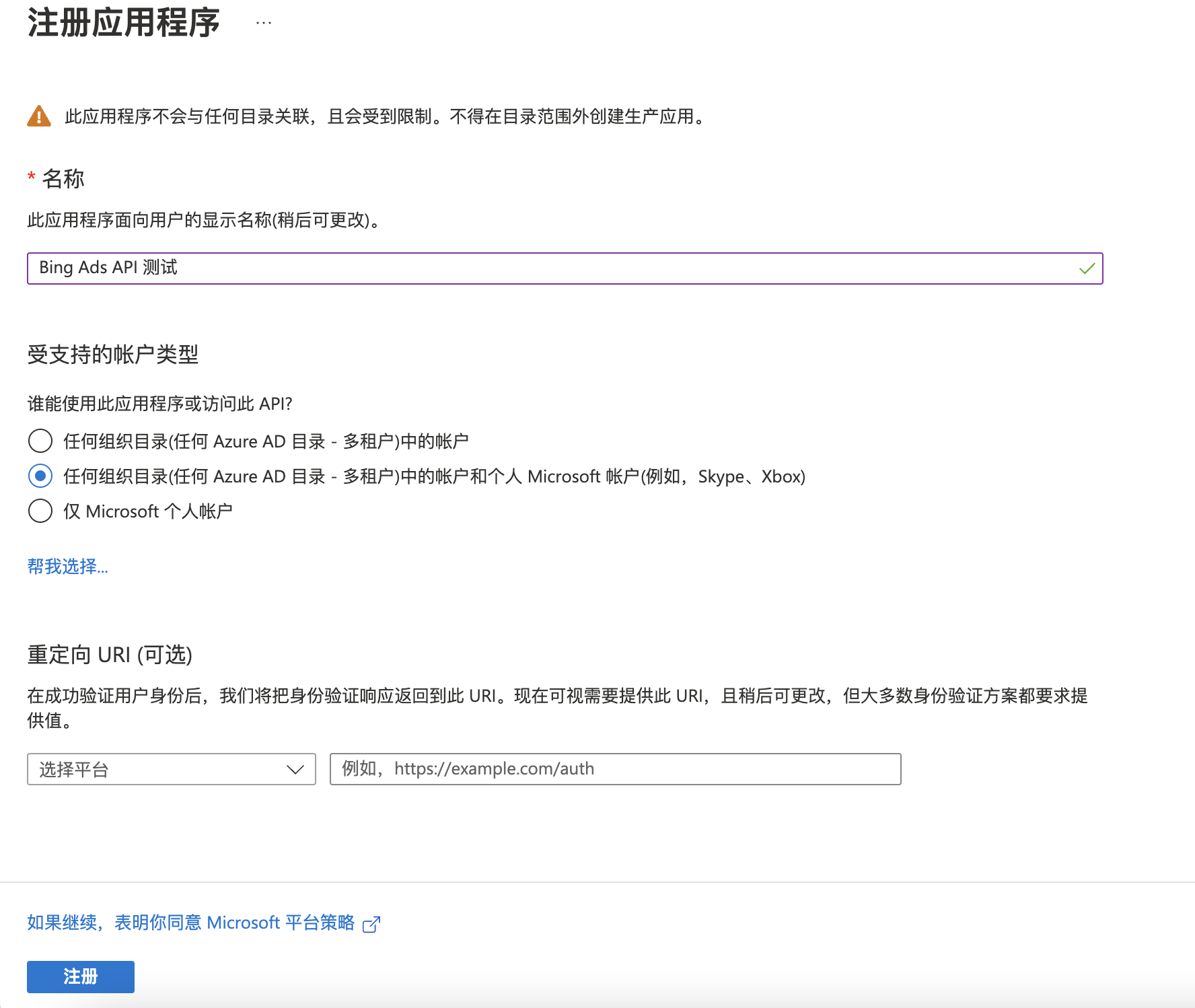Open the '帮我选择...' help link
The width and height of the screenshot is (1195, 1008).
(x=67, y=567)
